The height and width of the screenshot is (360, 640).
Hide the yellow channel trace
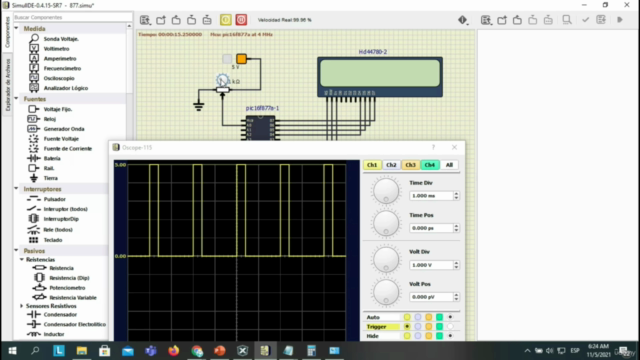click(407, 336)
